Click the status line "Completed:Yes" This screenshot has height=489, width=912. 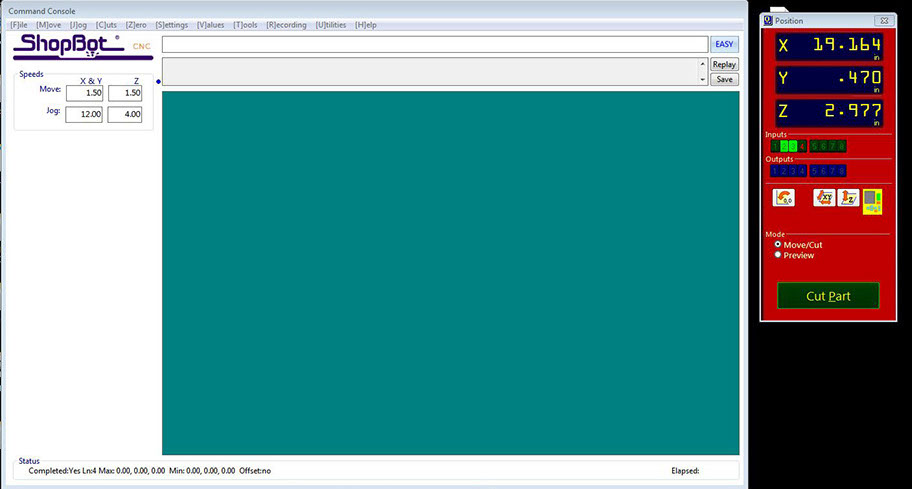[x=55, y=471]
